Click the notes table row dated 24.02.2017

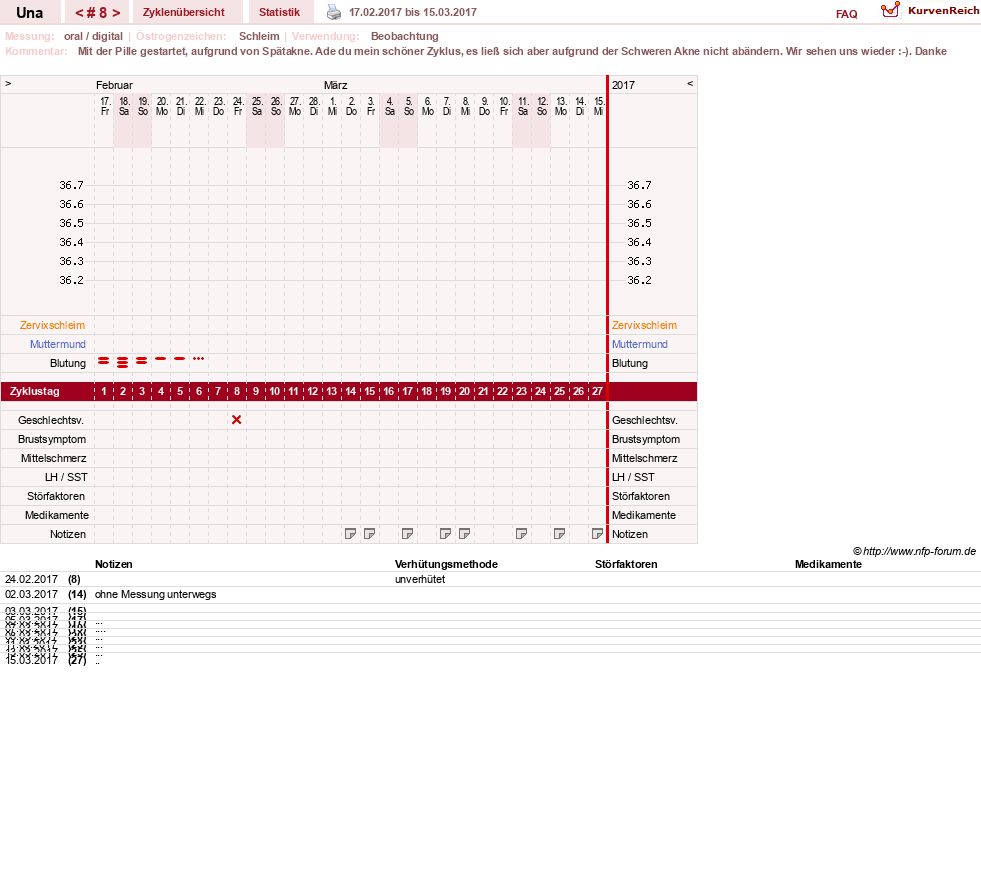pyautogui.click(x=490, y=579)
